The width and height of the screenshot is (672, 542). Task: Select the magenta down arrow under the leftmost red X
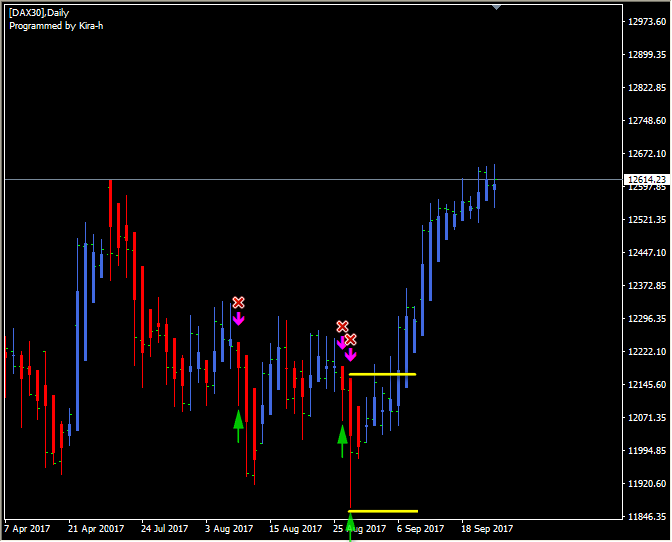238,318
